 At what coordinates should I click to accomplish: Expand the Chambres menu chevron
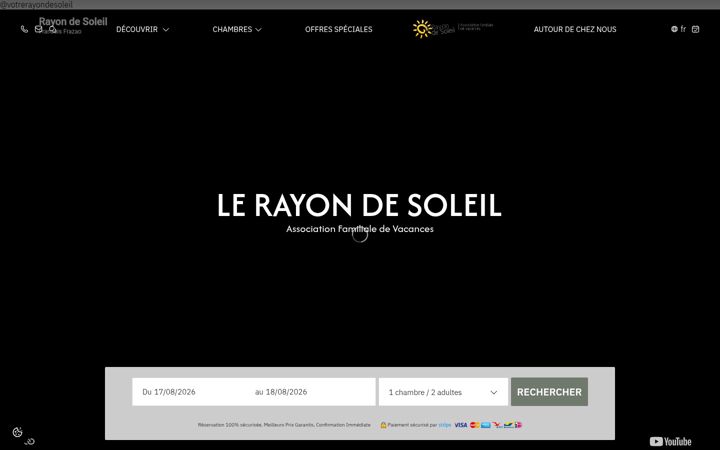[x=259, y=29]
